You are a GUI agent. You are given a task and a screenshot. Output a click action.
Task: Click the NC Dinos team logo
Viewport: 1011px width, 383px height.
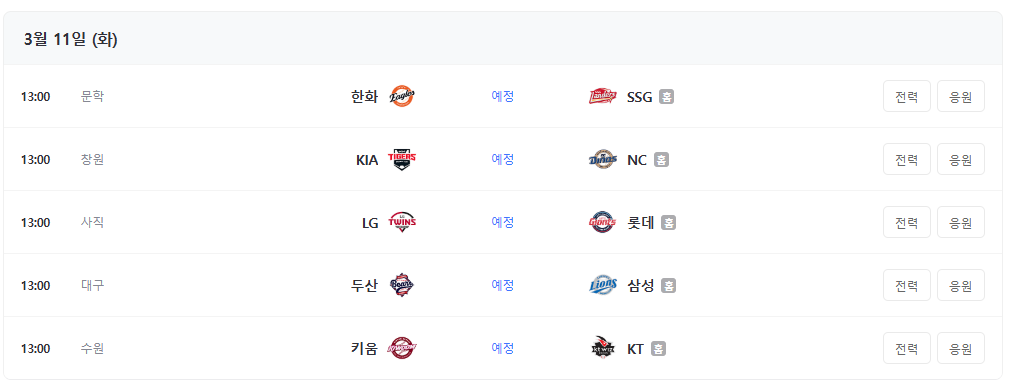coord(603,159)
